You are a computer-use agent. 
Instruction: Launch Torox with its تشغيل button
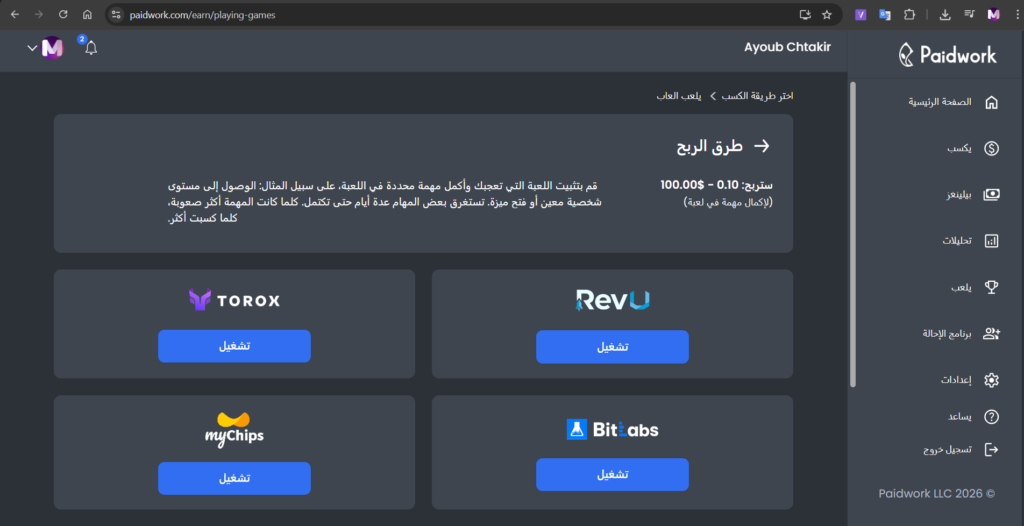234,346
